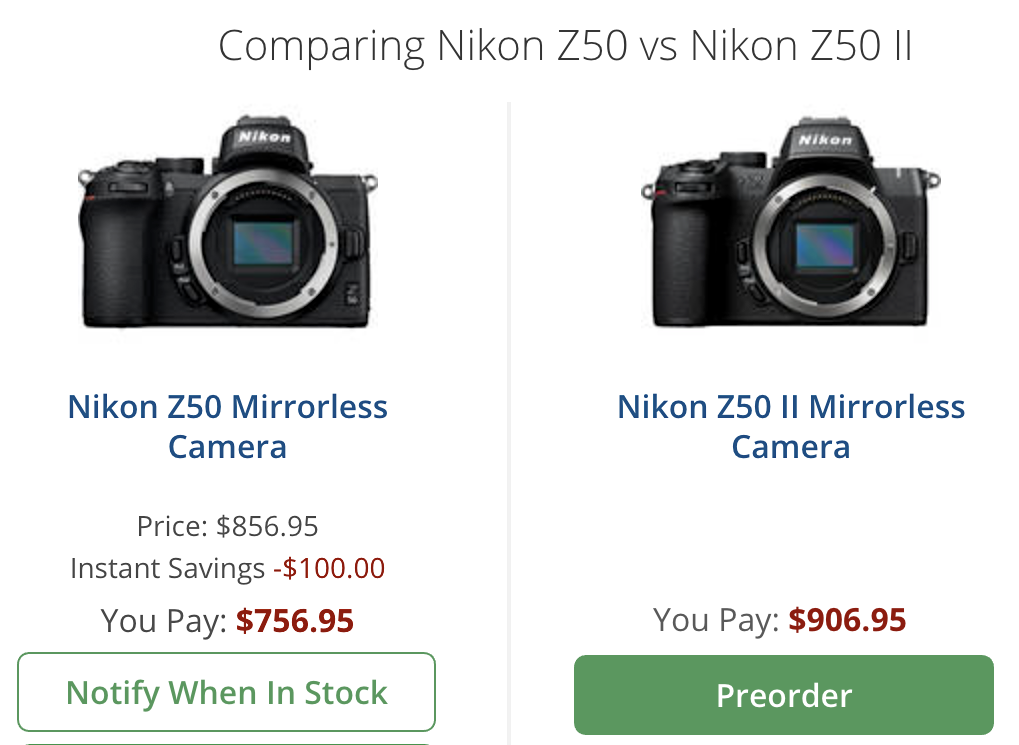Click the partial green button below Notify When In Stock
The height and width of the screenshot is (745, 1019).
click(x=226, y=742)
